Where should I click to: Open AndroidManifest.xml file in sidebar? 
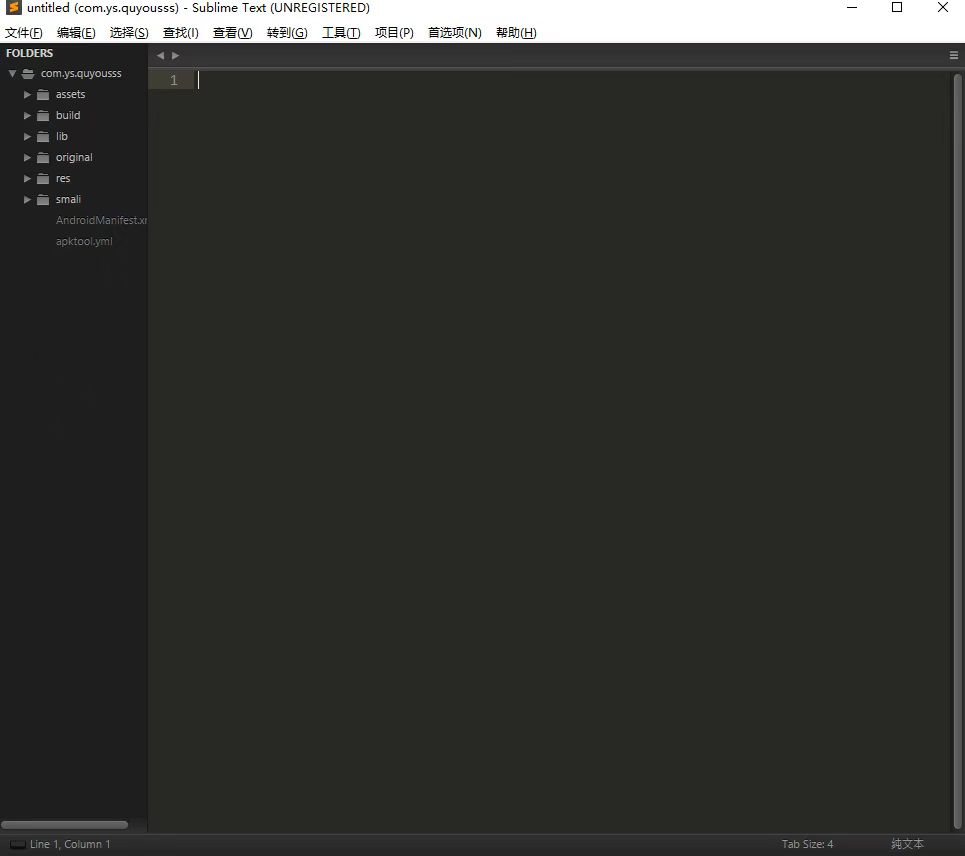click(x=101, y=220)
